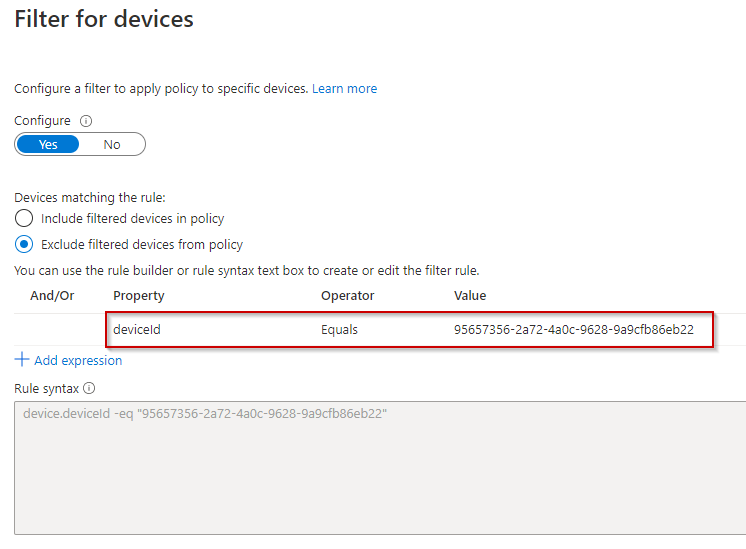Click the info icon beside Rule syntax

(x=89, y=388)
